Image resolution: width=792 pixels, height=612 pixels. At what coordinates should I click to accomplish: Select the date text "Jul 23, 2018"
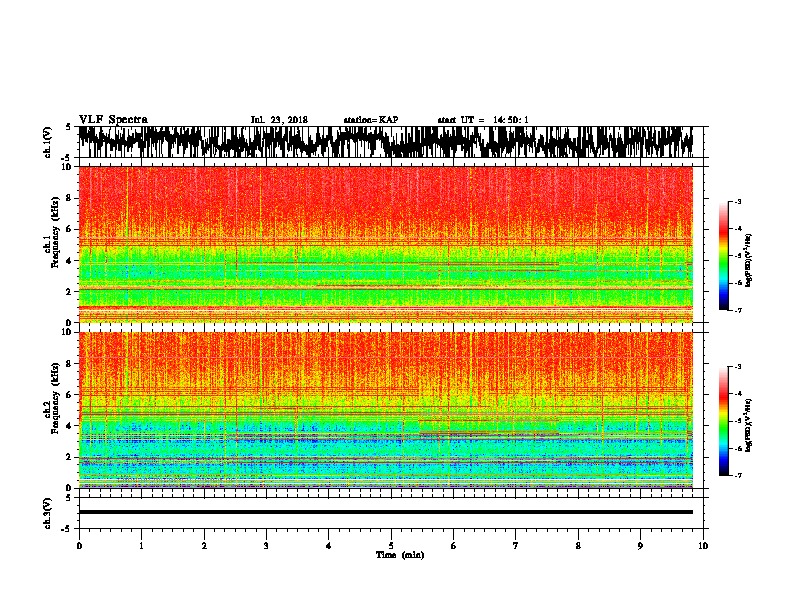[x=279, y=120]
